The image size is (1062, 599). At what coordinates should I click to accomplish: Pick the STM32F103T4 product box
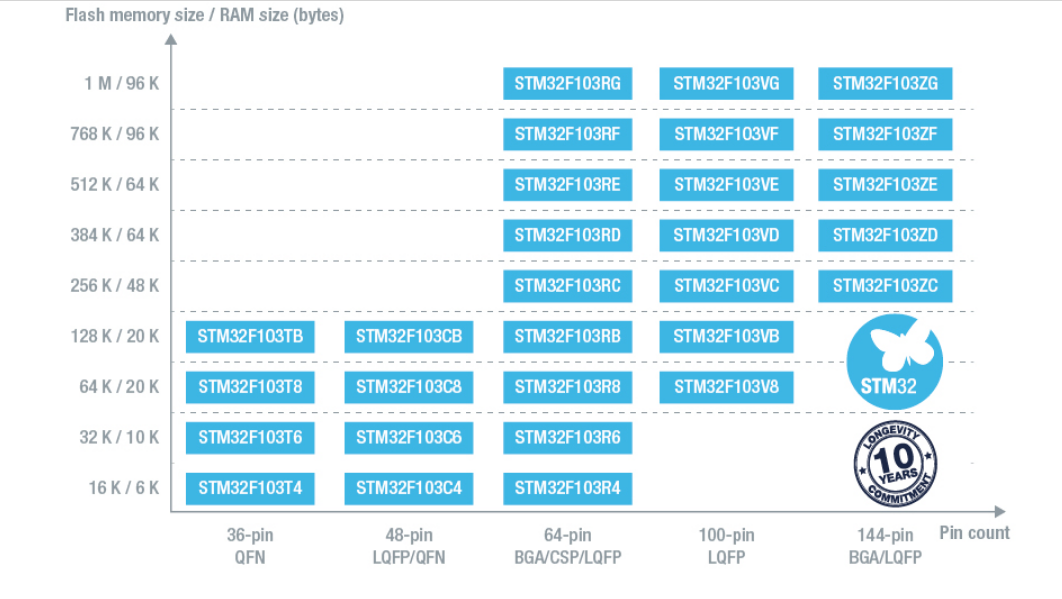pos(250,488)
